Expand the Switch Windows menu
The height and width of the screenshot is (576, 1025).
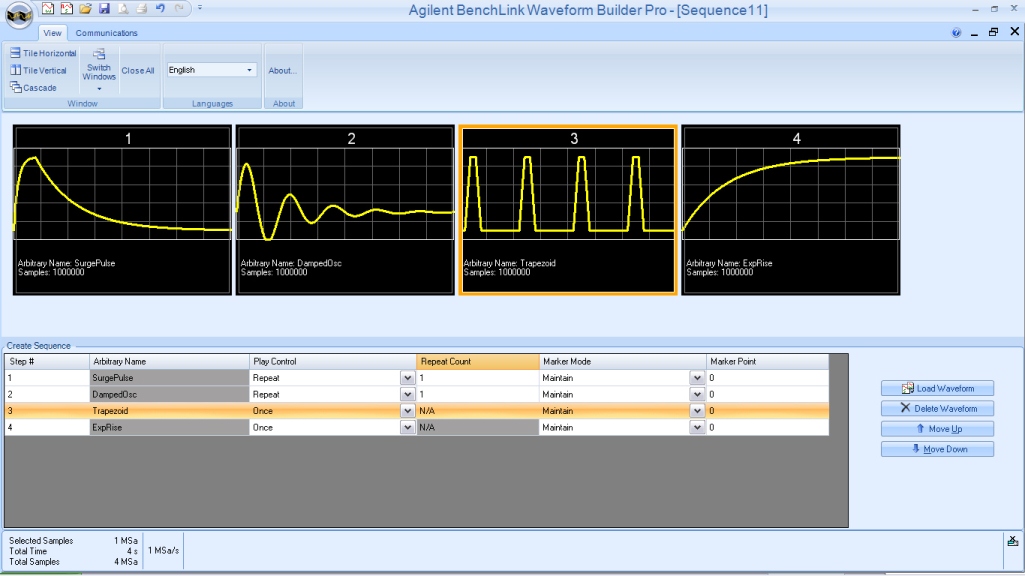click(99, 70)
